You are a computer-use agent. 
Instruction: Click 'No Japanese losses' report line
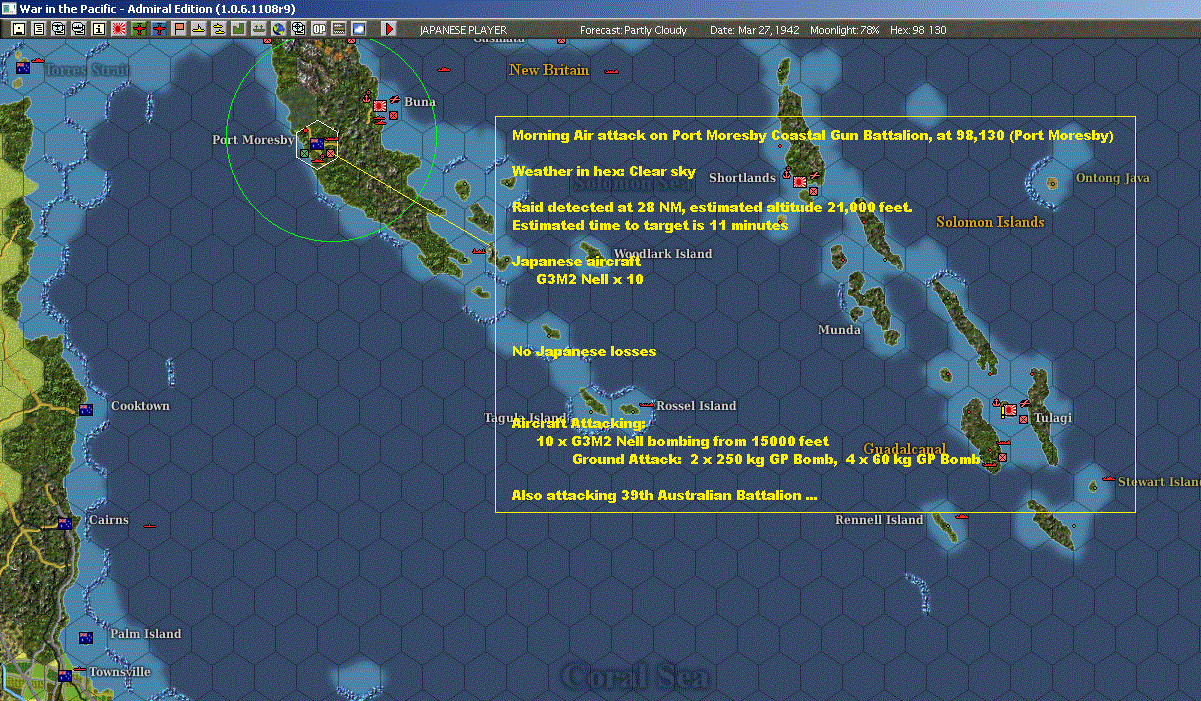[x=584, y=352]
